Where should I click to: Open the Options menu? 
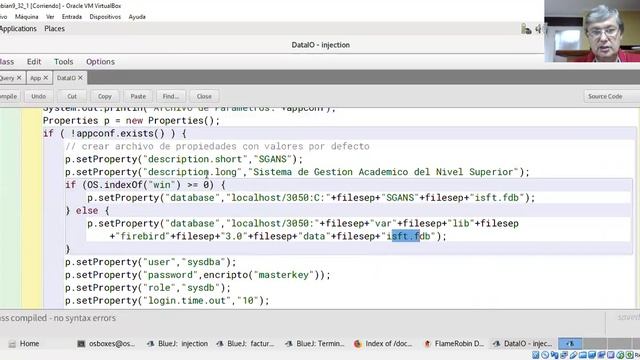point(100,62)
